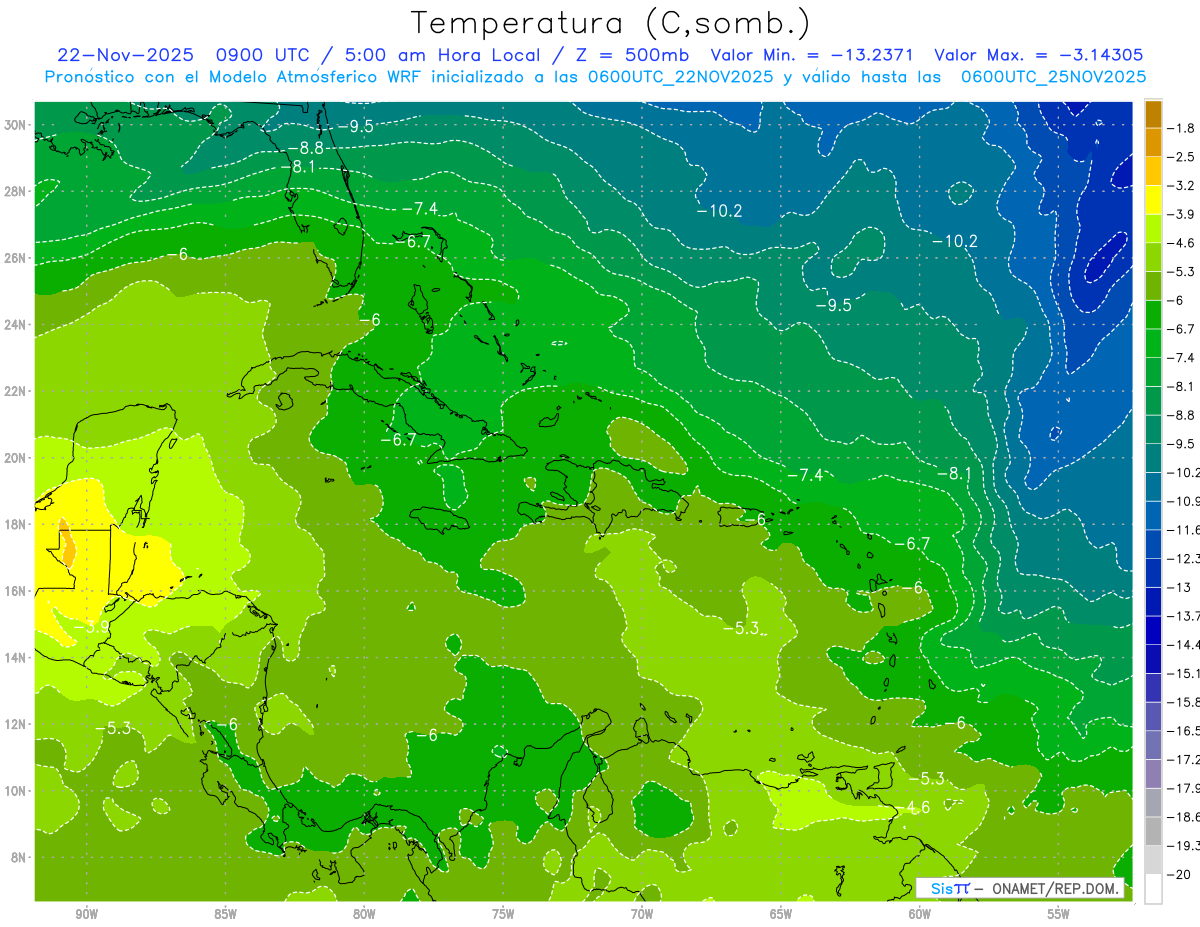1200x927 pixels.
Task: Pick the amber swatch between -2.5 and -3.2
Action: (x=1153, y=171)
